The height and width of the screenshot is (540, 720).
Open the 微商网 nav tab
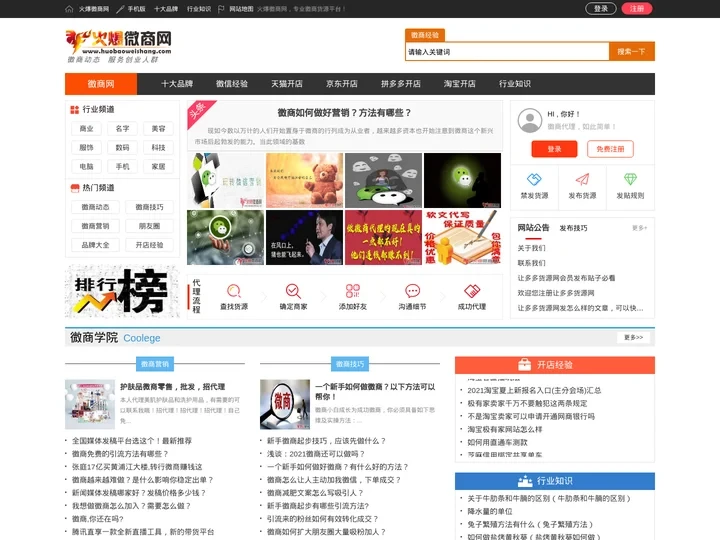[101, 84]
